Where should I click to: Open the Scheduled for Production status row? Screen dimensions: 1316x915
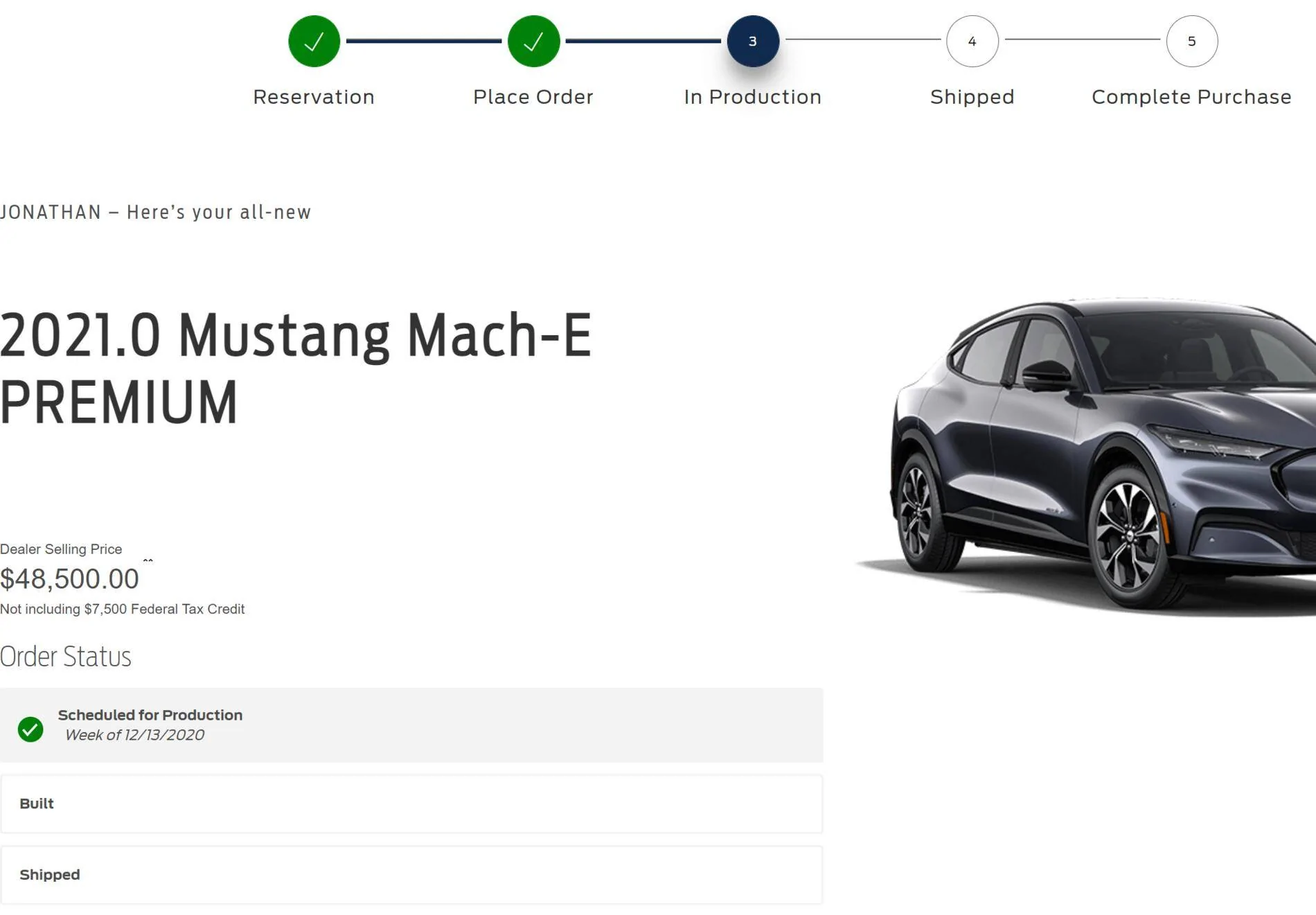411,725
